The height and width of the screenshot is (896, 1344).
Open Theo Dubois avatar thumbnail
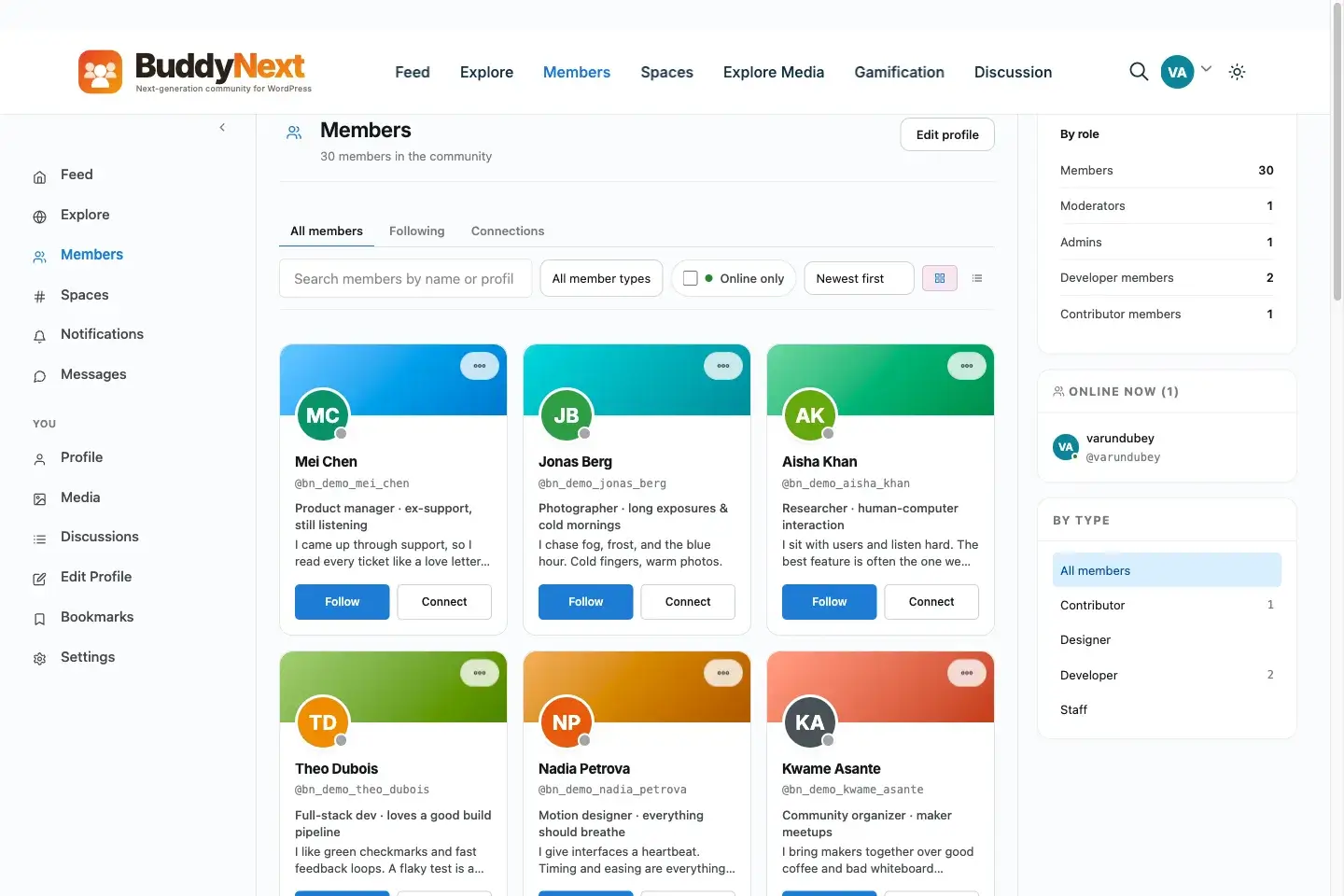[x=323, y=722]
